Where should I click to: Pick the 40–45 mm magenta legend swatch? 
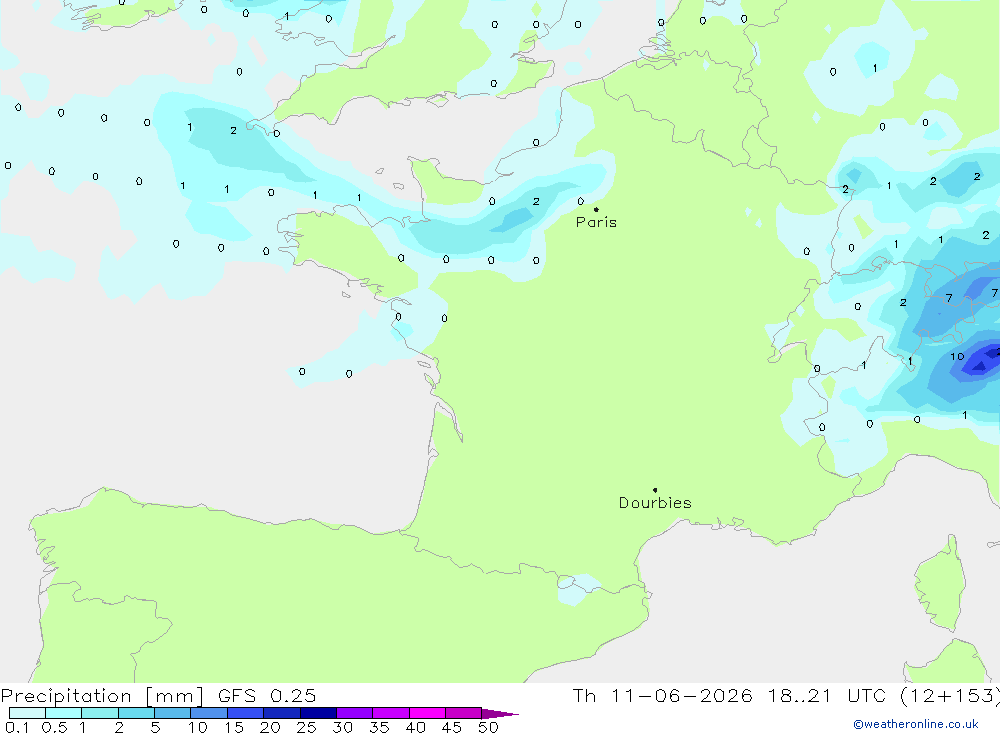427,713
